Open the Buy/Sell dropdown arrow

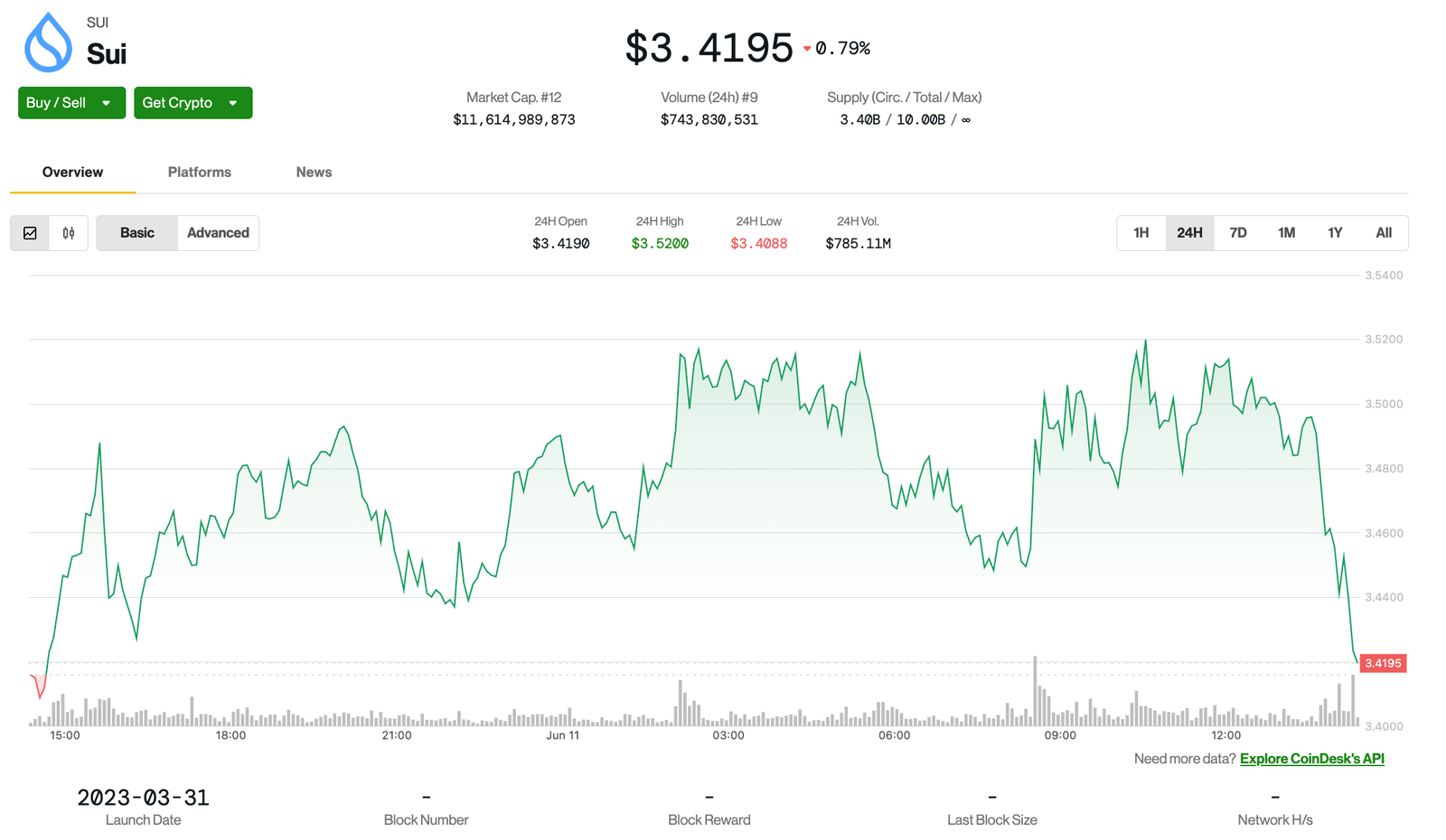[x=108, y=102]
